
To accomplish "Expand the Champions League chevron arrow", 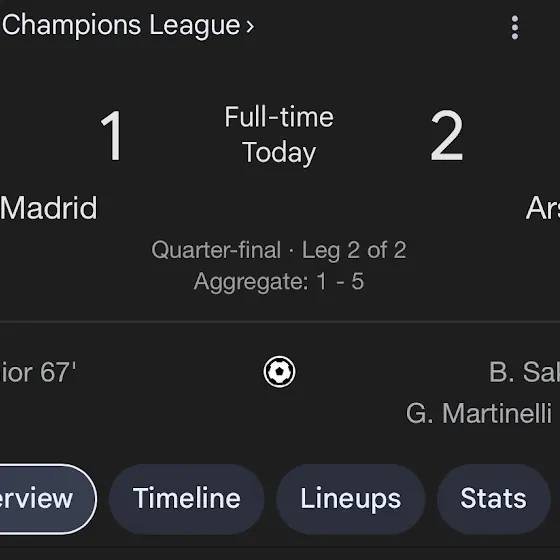I will tap(250, 27).
